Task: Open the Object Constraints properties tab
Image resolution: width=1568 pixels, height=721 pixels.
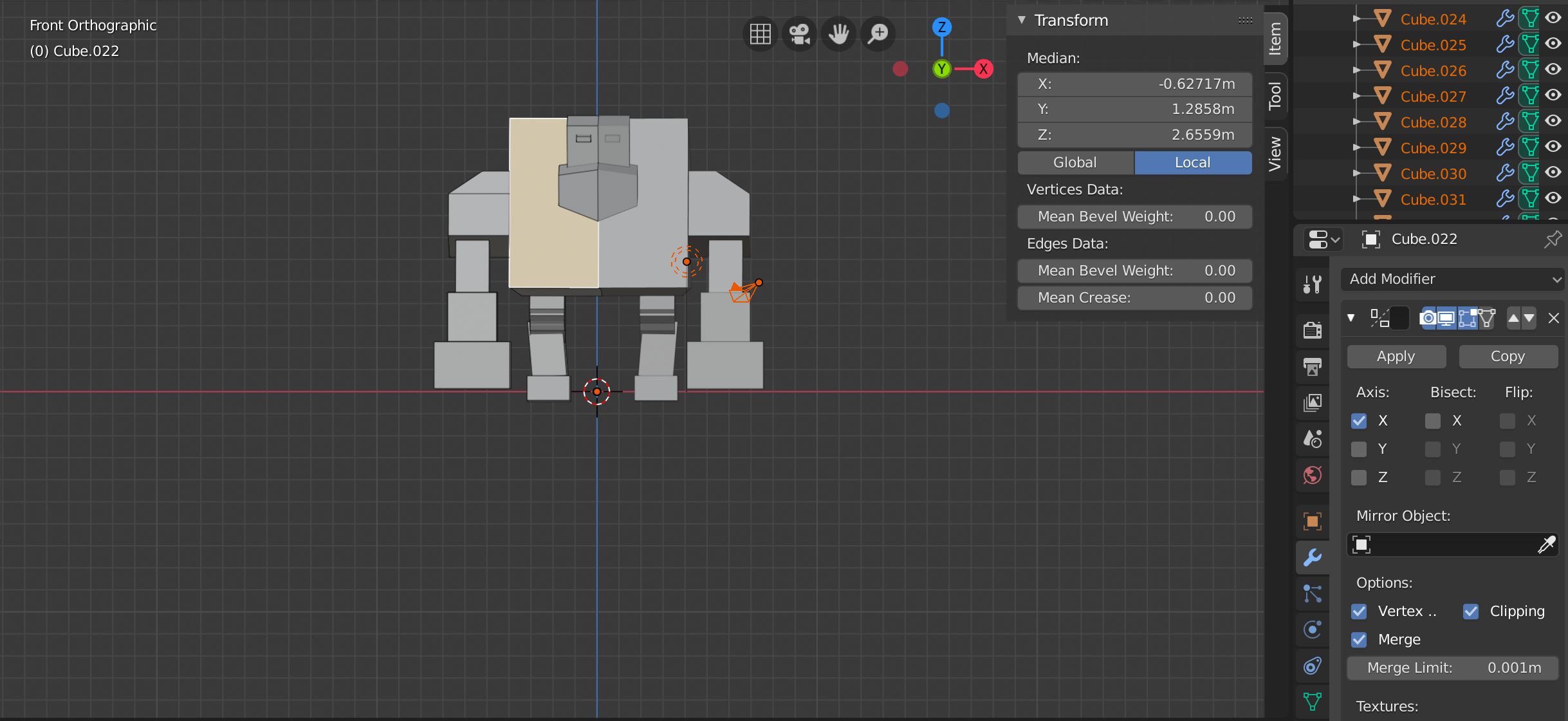Action: (x=1313, y=665)
